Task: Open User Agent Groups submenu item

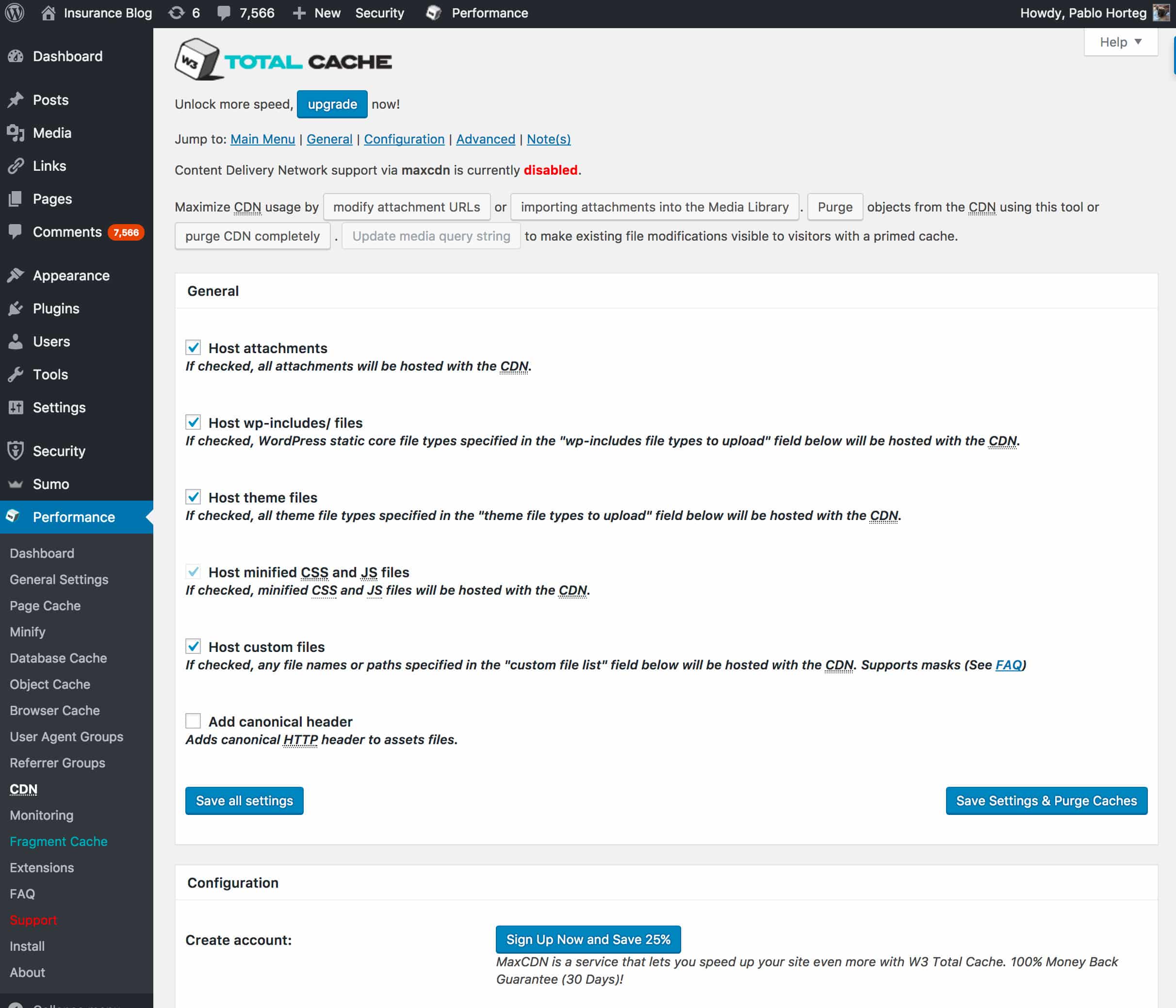Action: (x=66, y=737)
